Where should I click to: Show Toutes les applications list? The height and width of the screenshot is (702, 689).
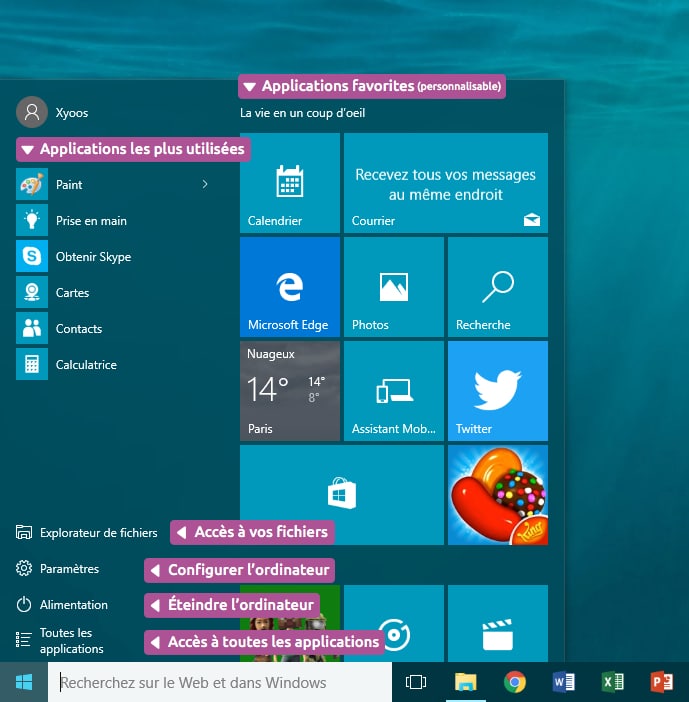tap(60, 640)
